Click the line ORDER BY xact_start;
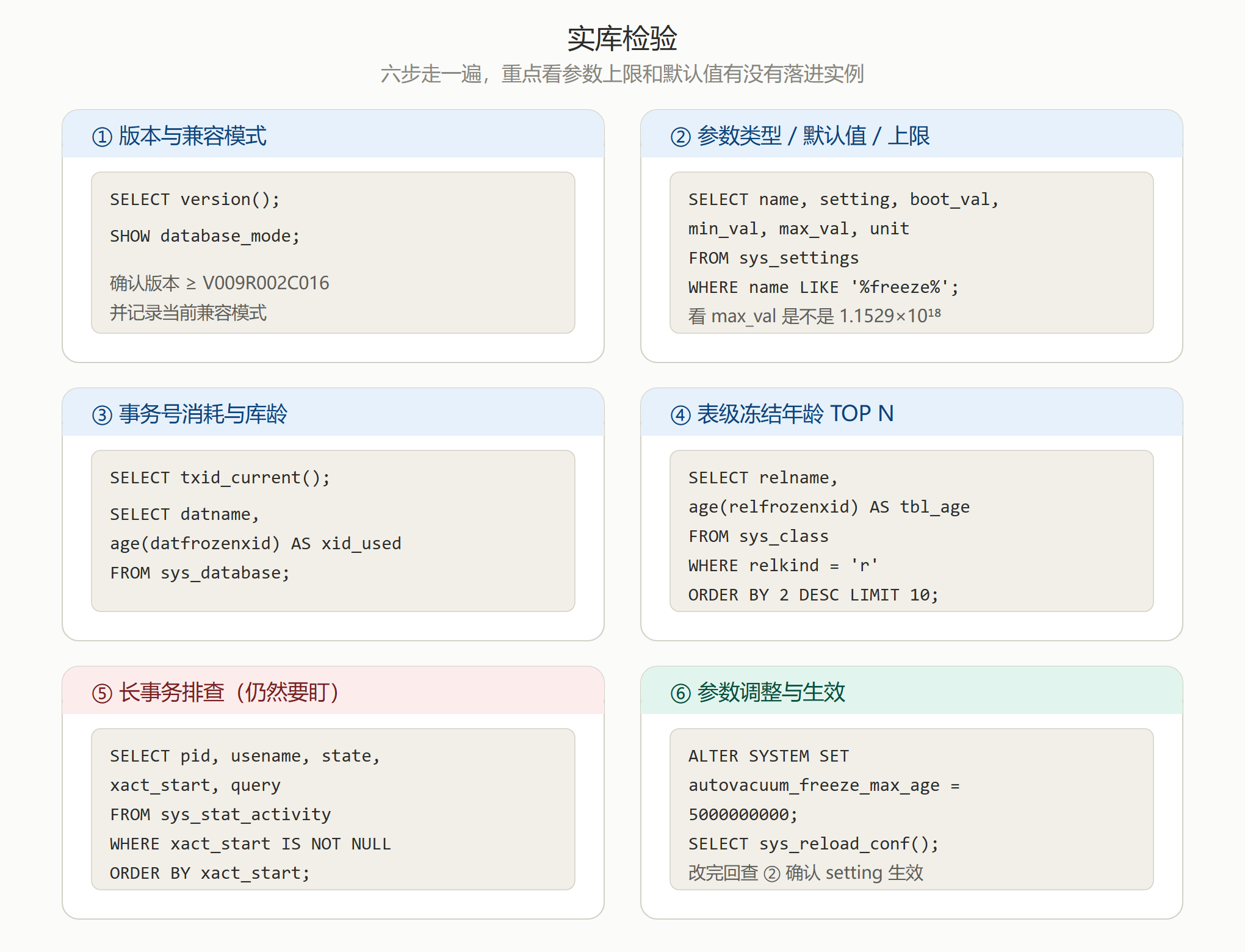The image size is (1245, 952). pos(210,873)
